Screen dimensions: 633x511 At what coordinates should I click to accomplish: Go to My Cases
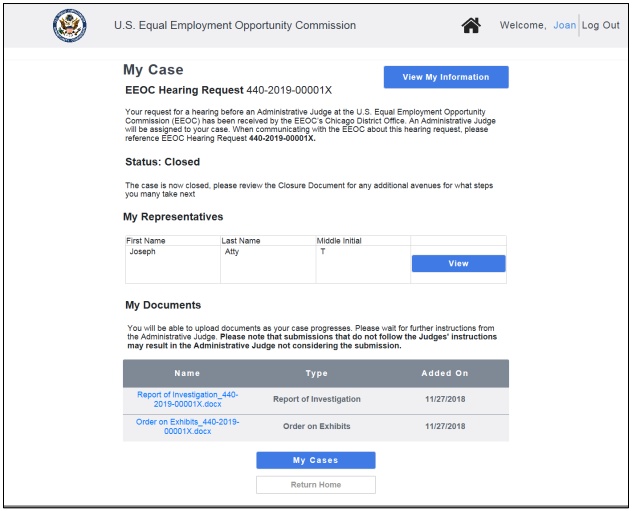[x=316, y=460]
